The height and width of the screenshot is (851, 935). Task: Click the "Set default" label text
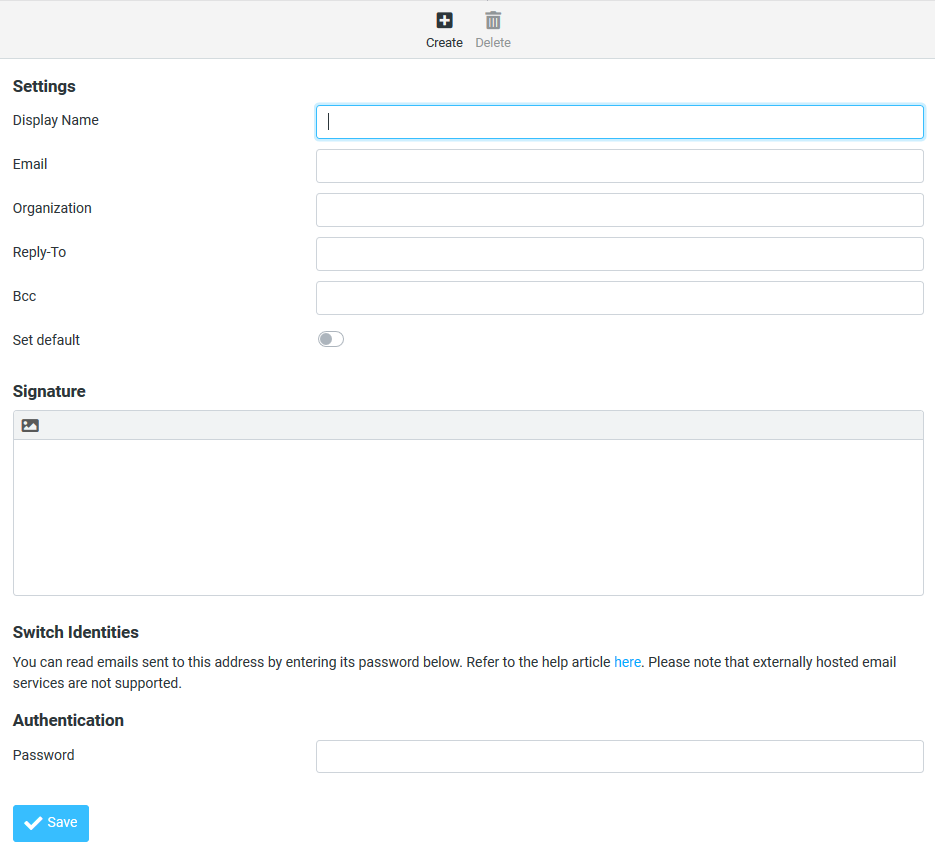(x=46, y=340)
